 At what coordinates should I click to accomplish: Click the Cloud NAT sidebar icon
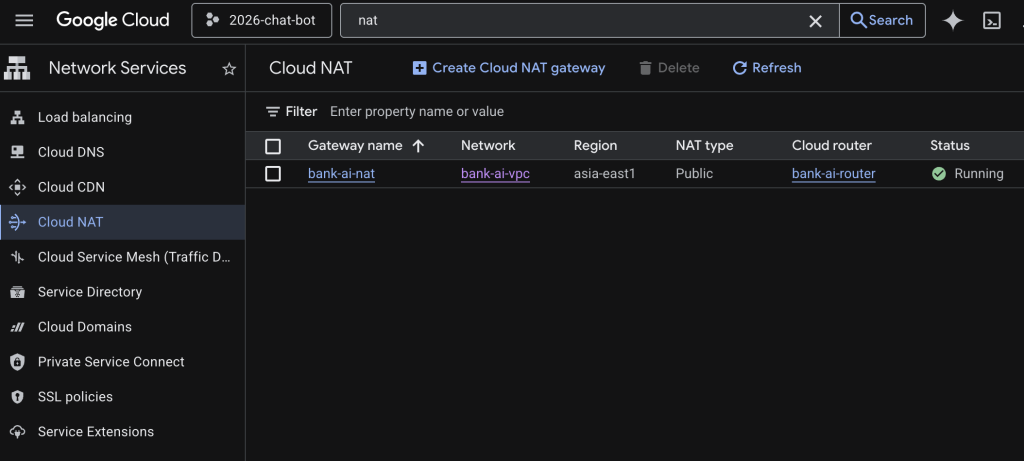point(18,222)
